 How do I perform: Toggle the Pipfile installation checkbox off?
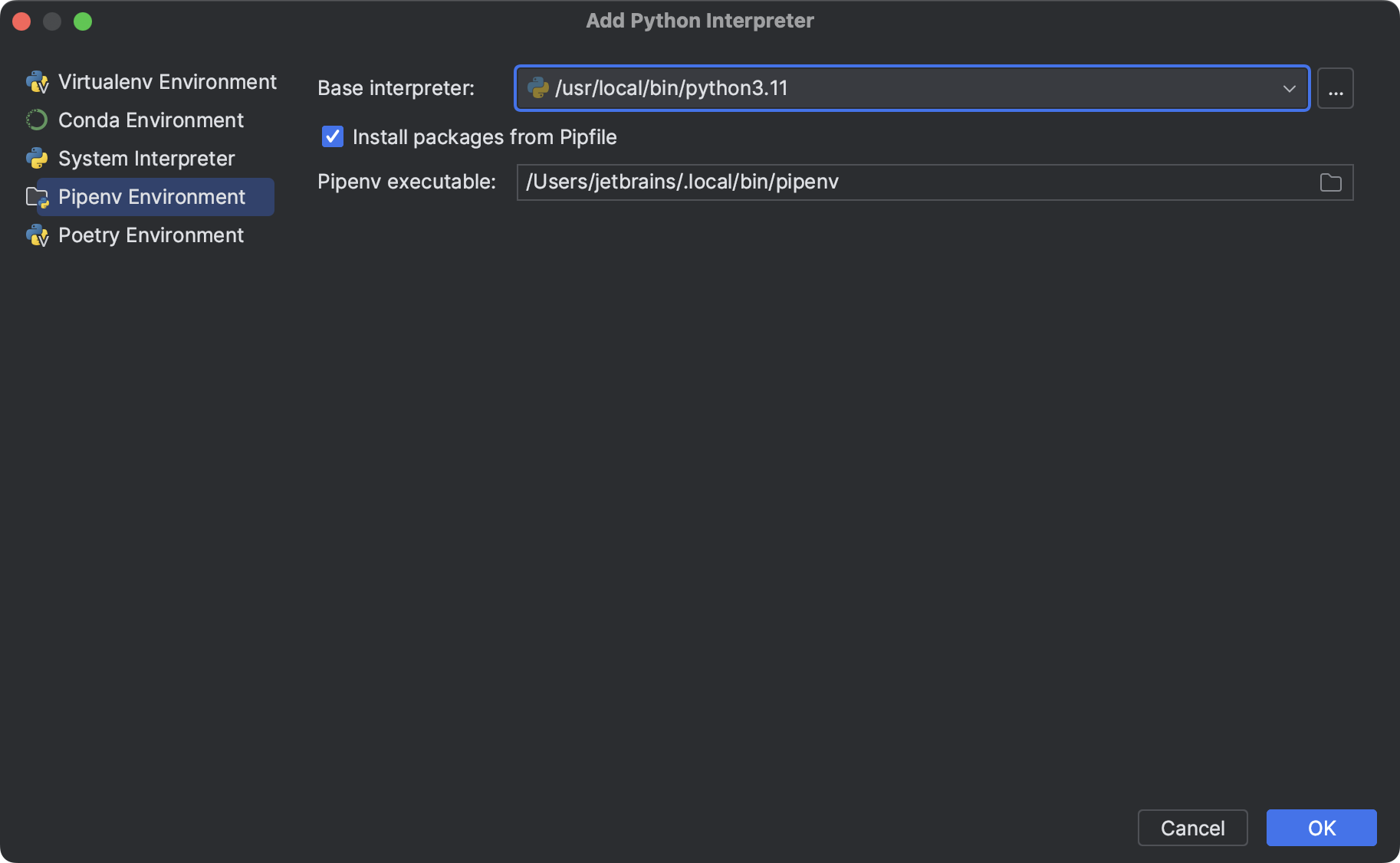pos(332,136)
